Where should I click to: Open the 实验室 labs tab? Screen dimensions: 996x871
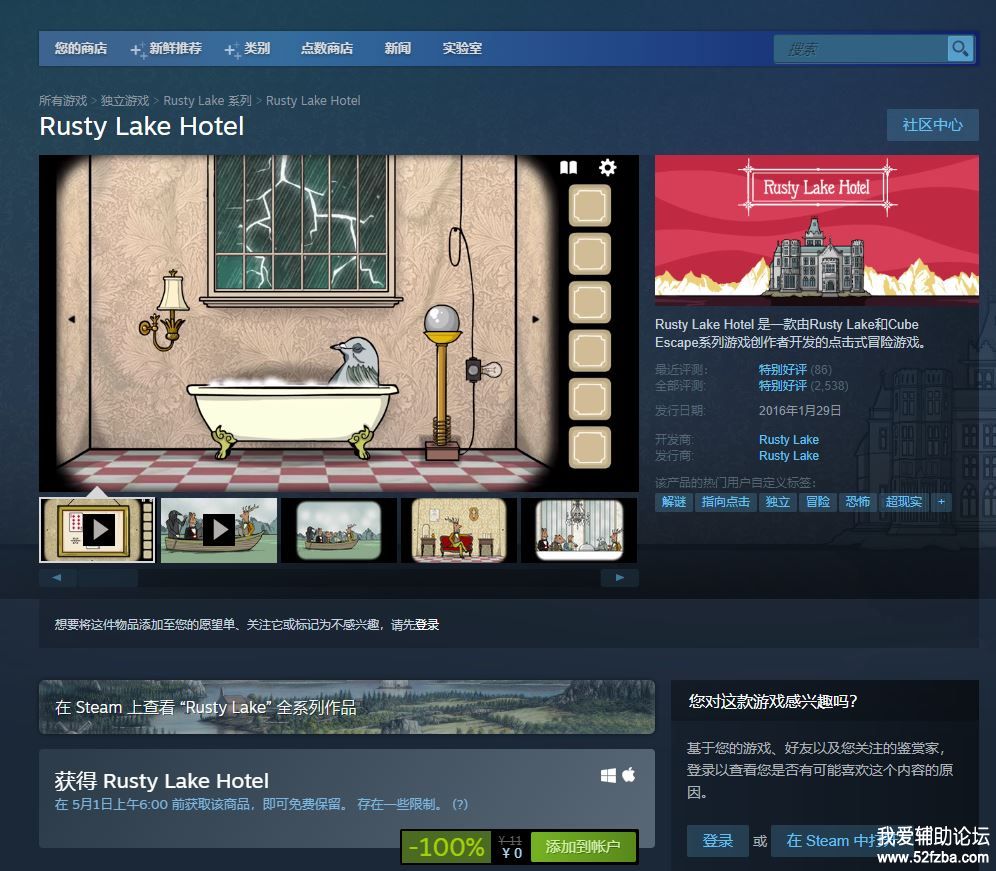pyautogui.click(x=462, y=48)
